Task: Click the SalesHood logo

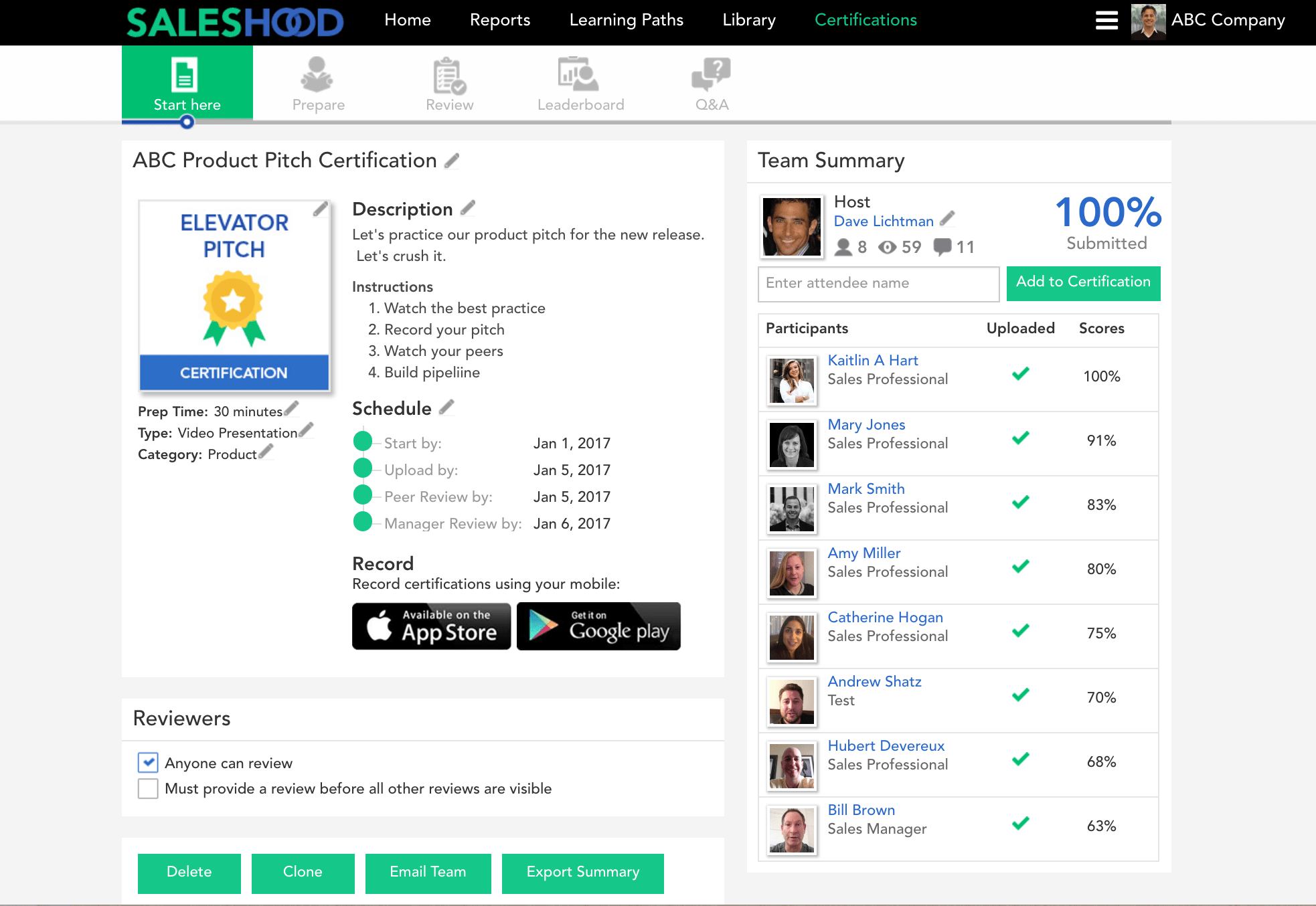Action: tap(235, 22)
